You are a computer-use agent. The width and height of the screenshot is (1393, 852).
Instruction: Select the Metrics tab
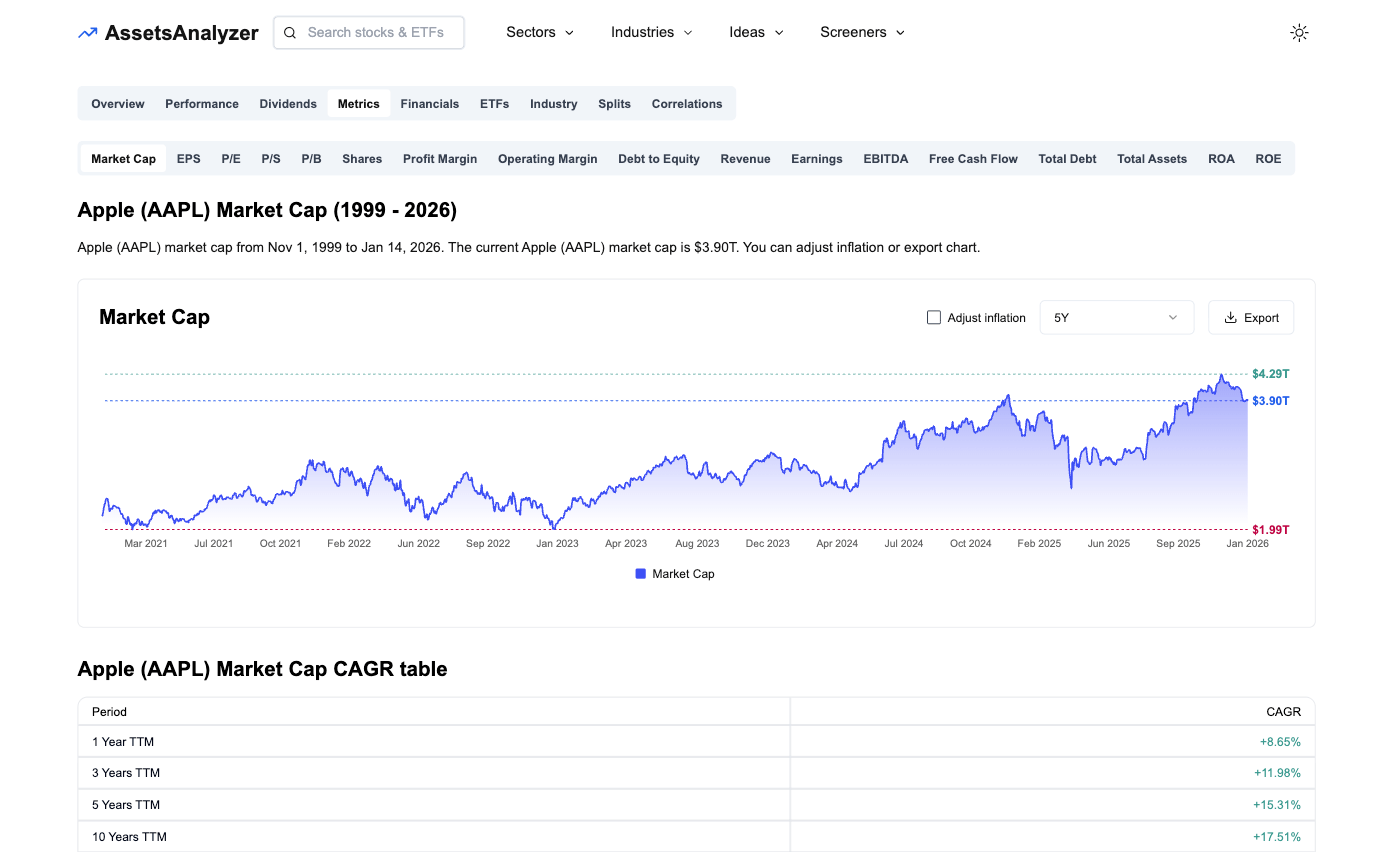(x=359, y=104)
